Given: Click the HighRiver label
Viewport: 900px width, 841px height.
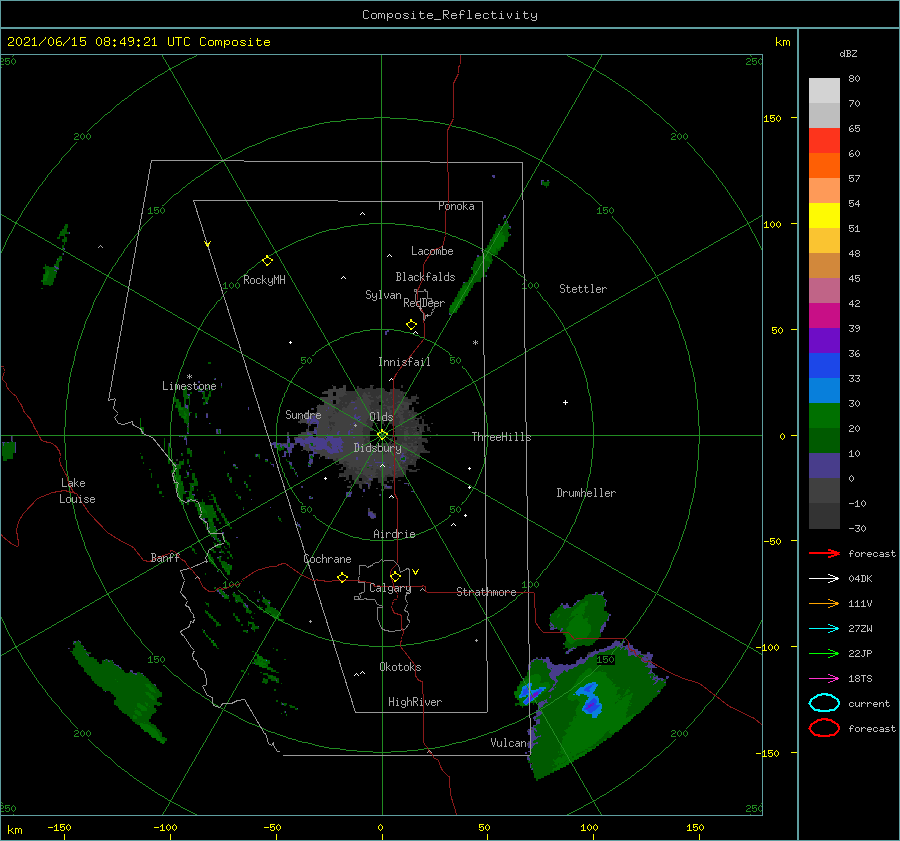Looking at the screenshot, I should (x=415, y=702).
